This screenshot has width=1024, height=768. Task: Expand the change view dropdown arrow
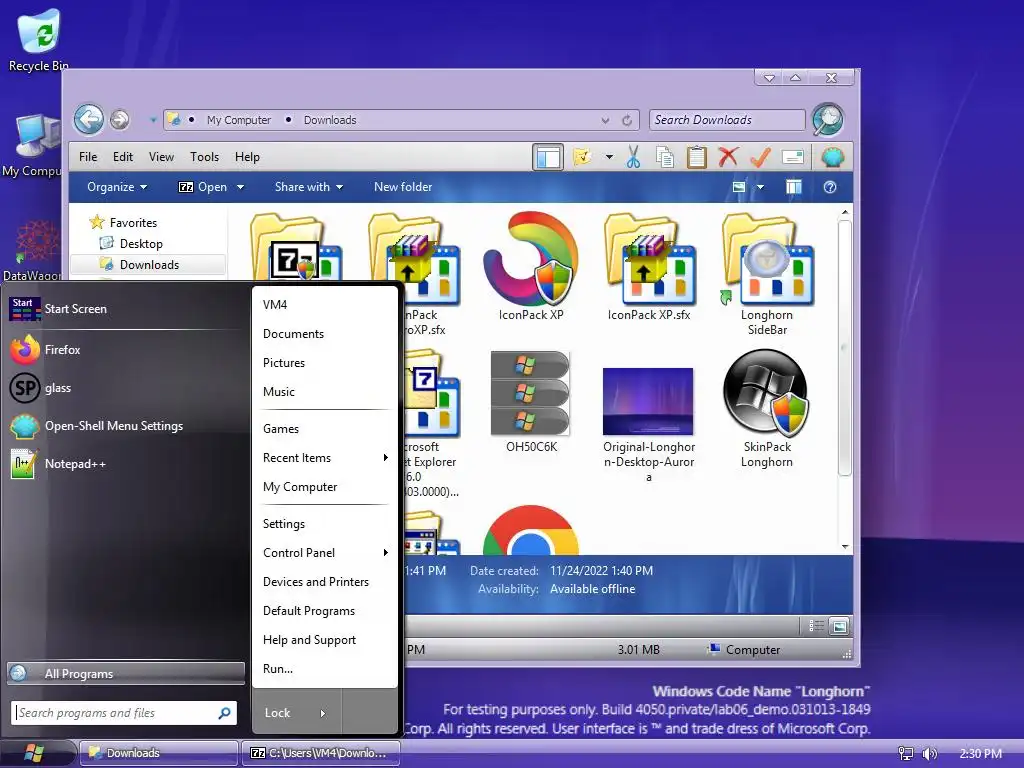pos(760,187)
